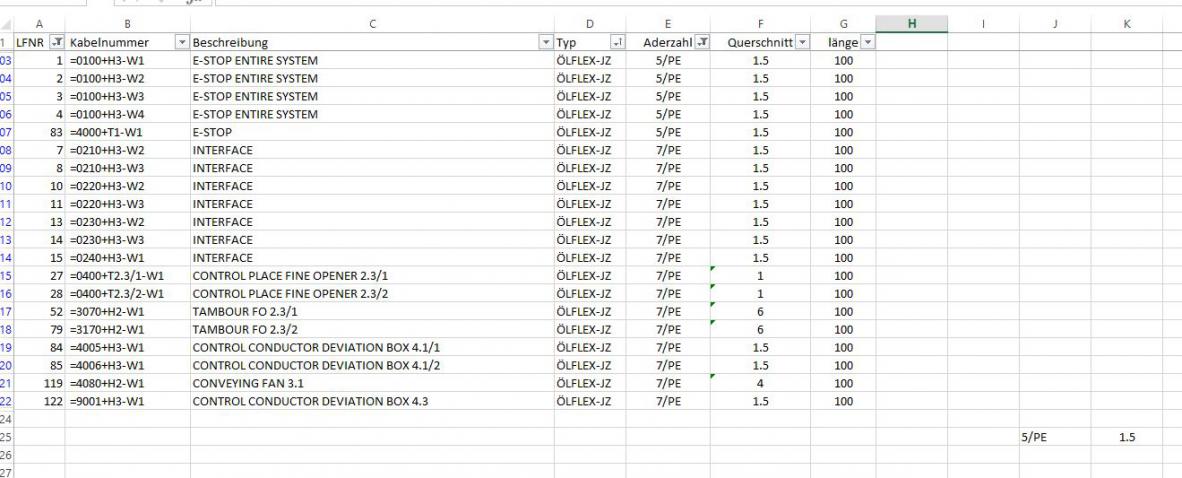This screenshot has height=478, width=1182.
Task: Click cell =3170+H2-W1
Action: [x=127, y=329]
